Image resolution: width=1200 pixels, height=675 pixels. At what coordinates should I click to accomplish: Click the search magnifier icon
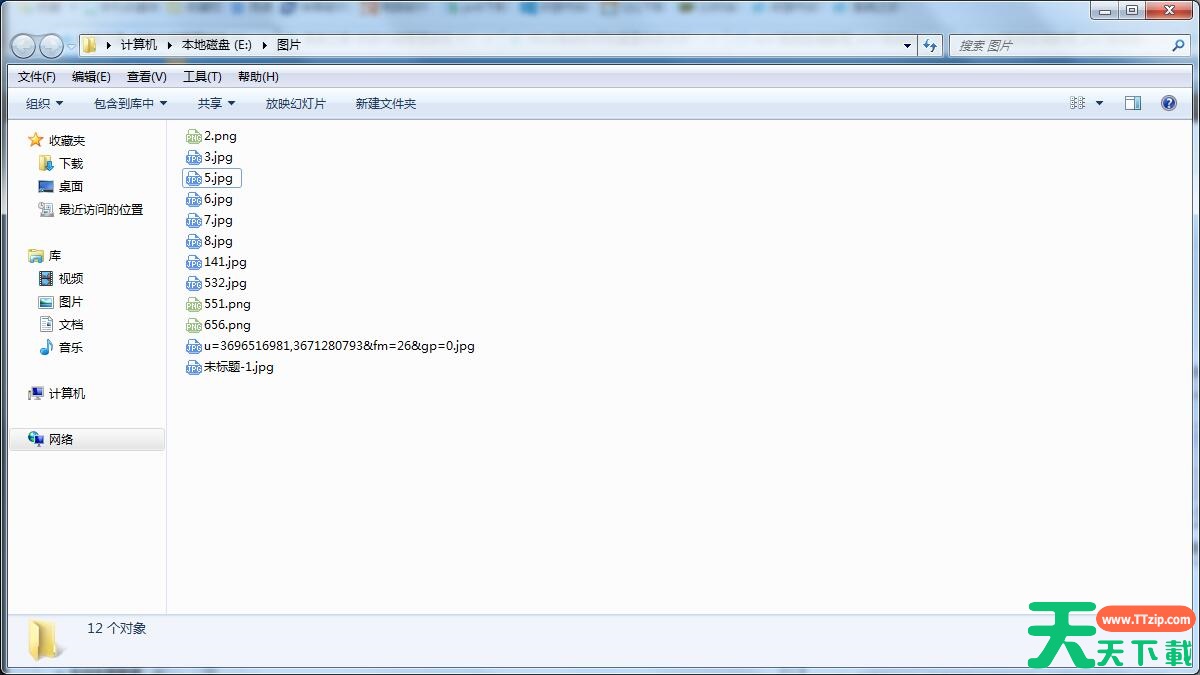pos(1178,45)
